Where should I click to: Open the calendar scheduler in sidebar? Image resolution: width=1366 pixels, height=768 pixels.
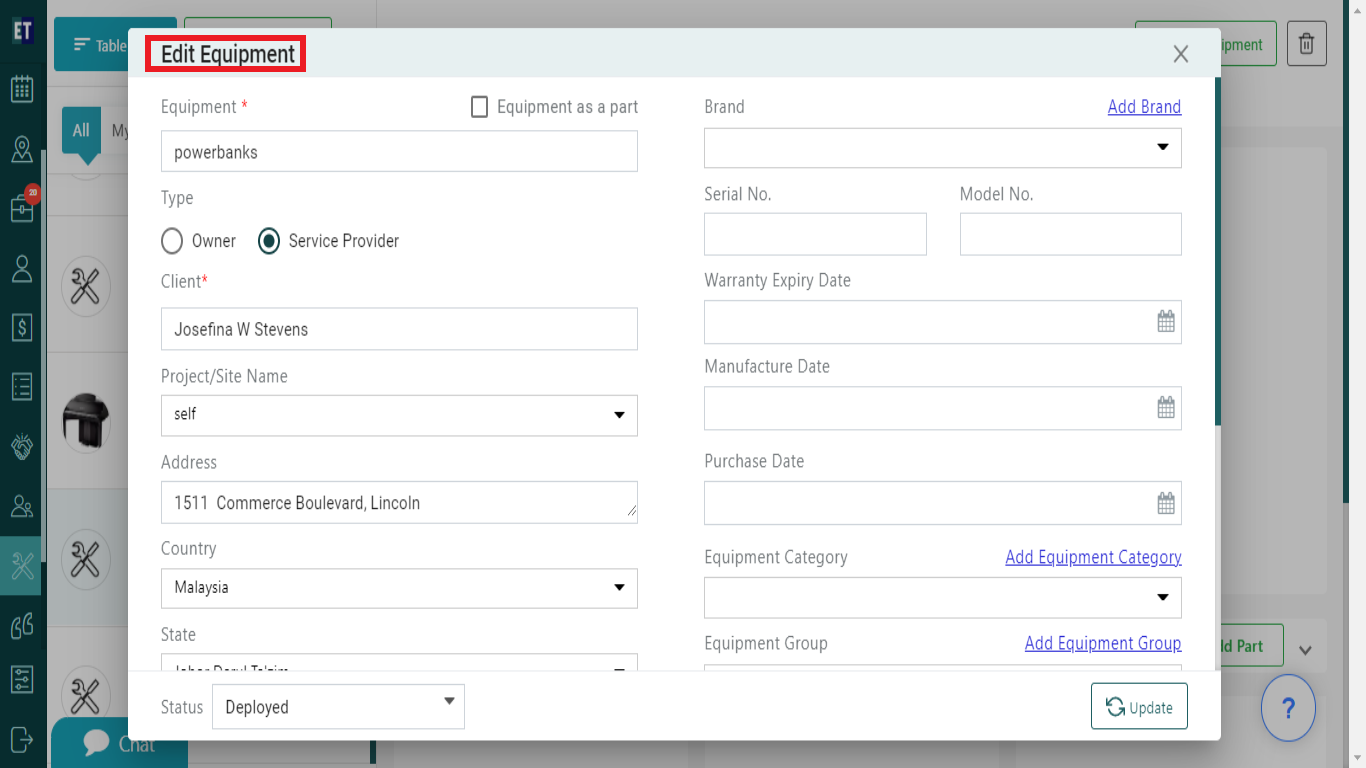click(22, 89)
